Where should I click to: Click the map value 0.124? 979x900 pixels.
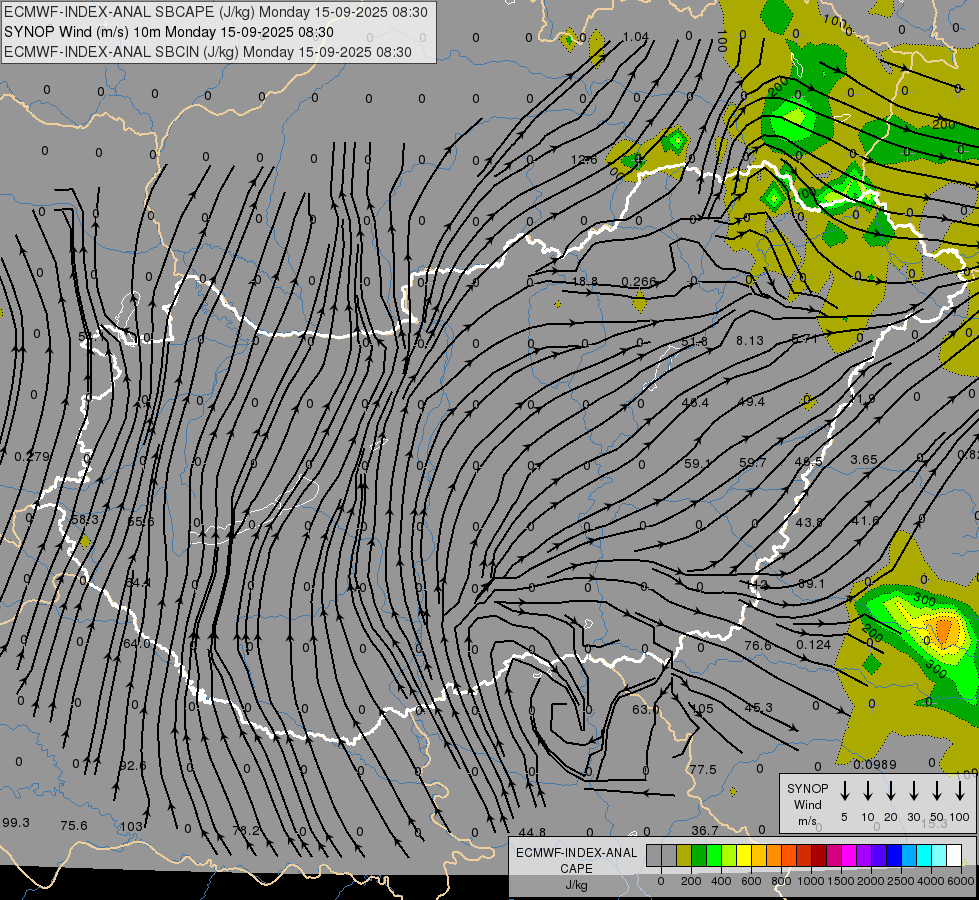(x=814, y=644)
